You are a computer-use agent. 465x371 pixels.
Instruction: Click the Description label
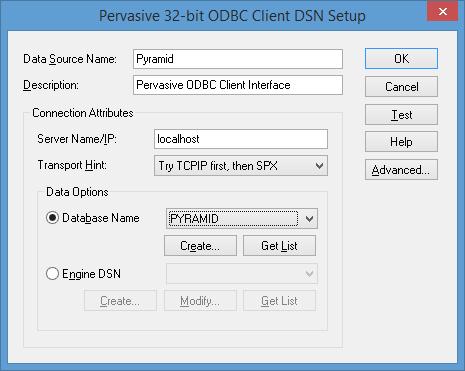pos(51,85)
